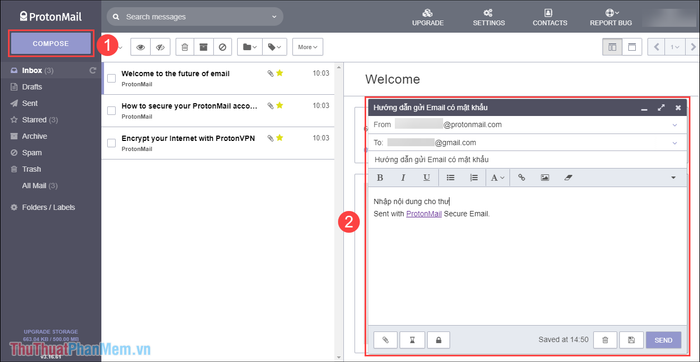Toggle bold formatting in composer
700x362 pixels.
click(x=380, y=178)
